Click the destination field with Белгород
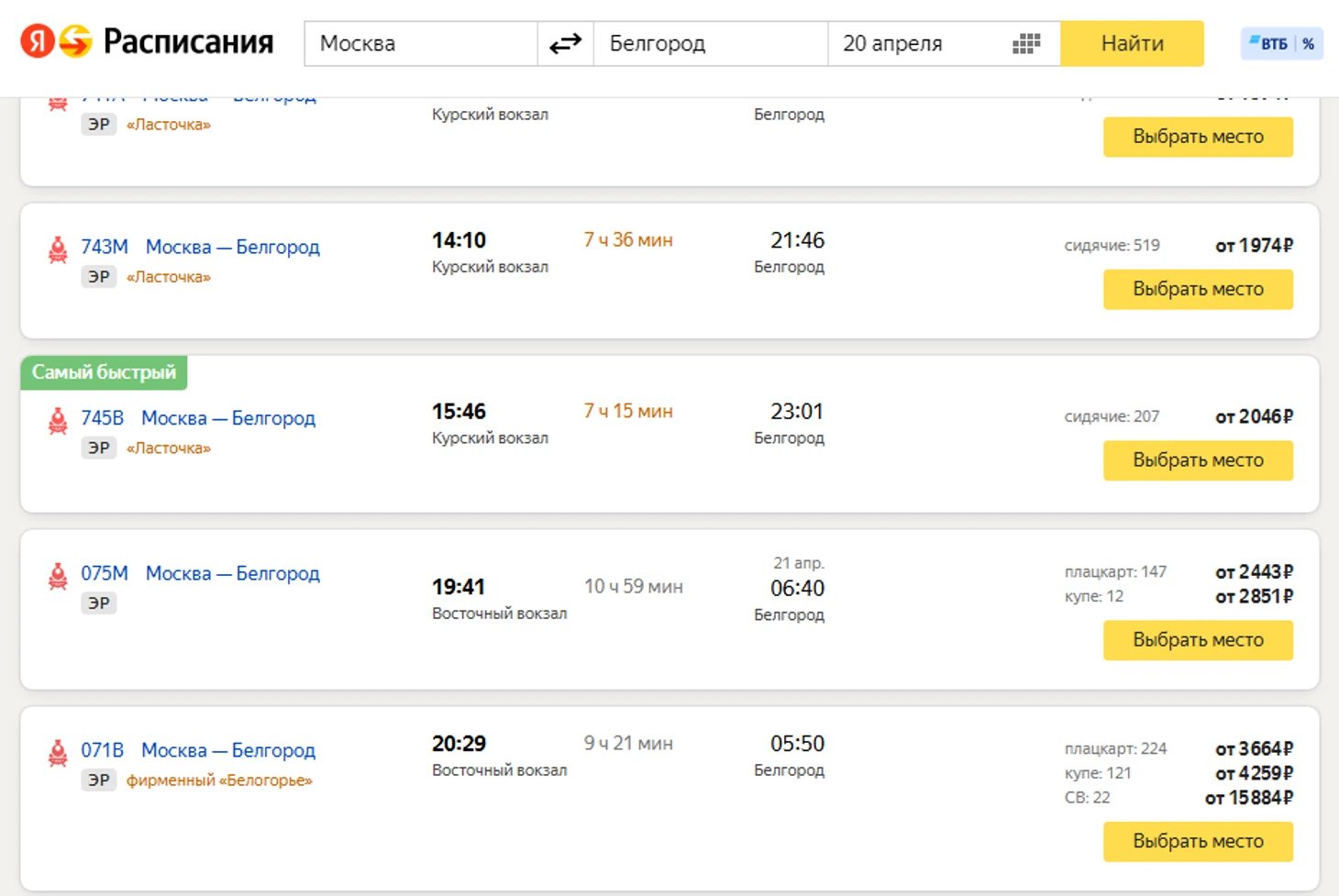The height and width of the screenshot is (896, 1339). (710, 43)
